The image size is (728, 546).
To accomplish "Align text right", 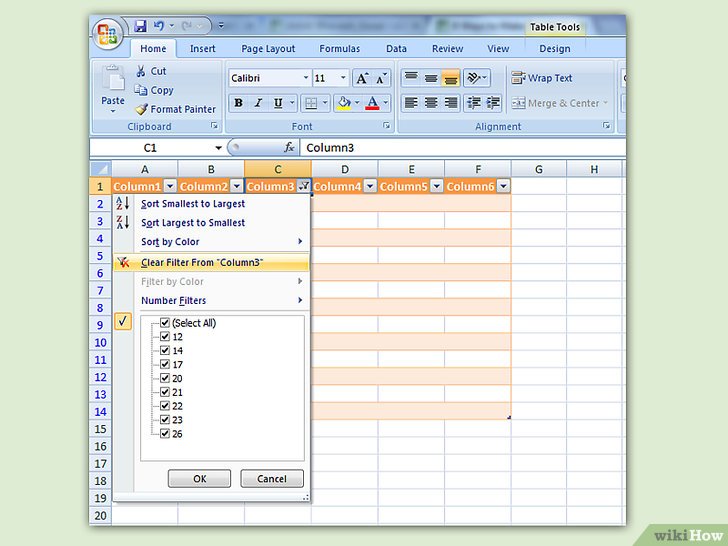I will pos(451,103).
